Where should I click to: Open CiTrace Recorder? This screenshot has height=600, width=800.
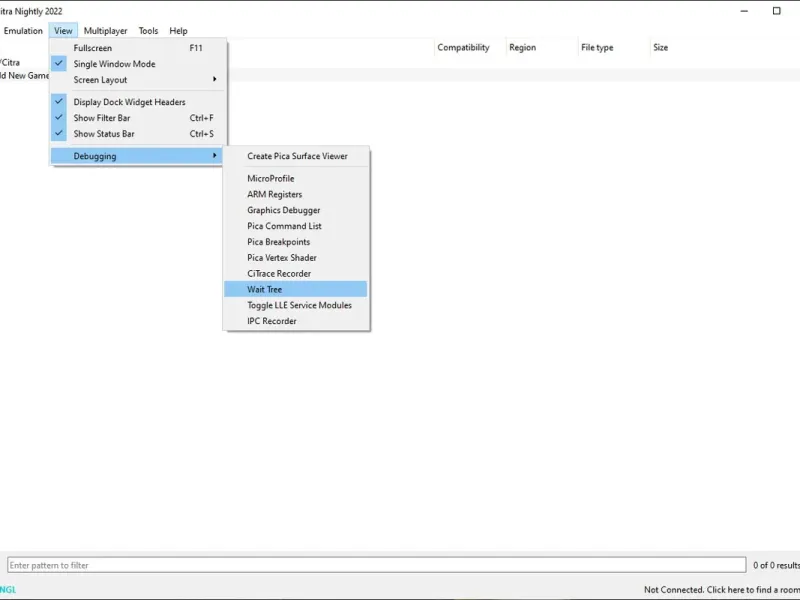pyautogui.click(x=296, y=273)
